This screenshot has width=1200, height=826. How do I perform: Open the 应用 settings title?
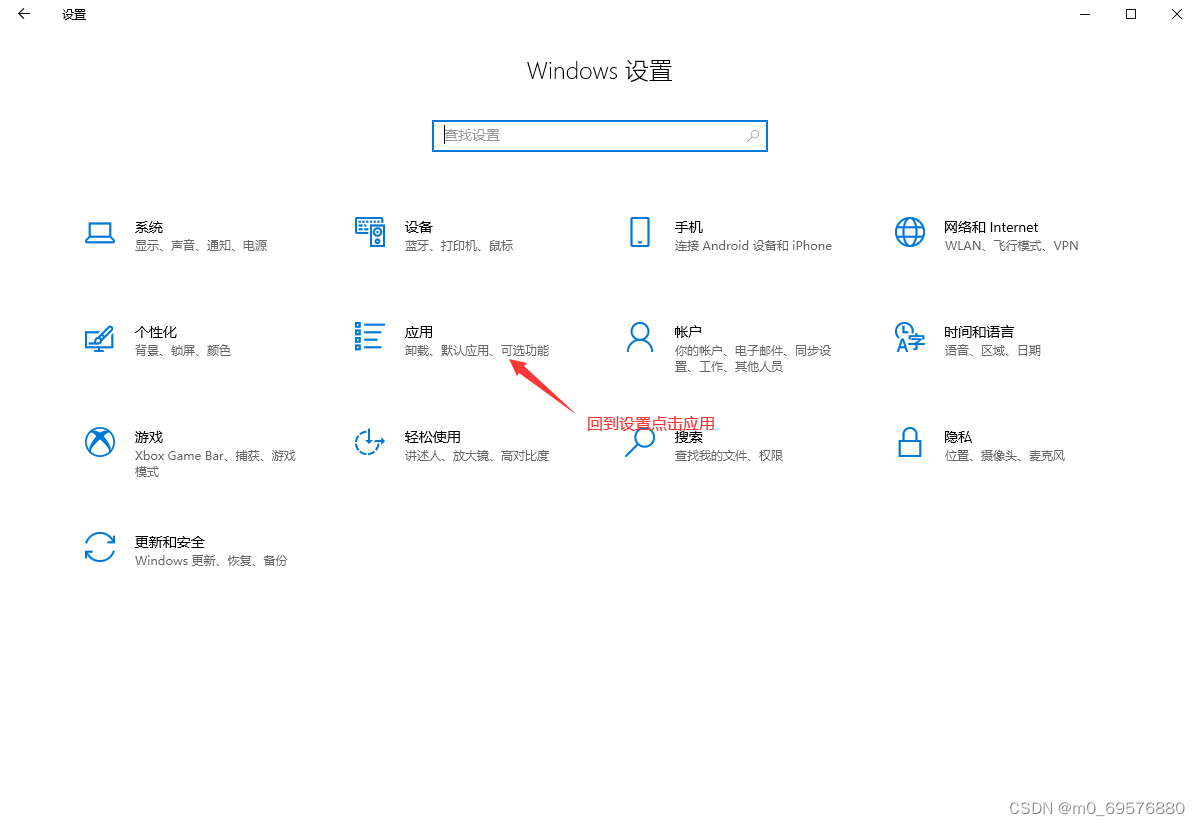419,332
